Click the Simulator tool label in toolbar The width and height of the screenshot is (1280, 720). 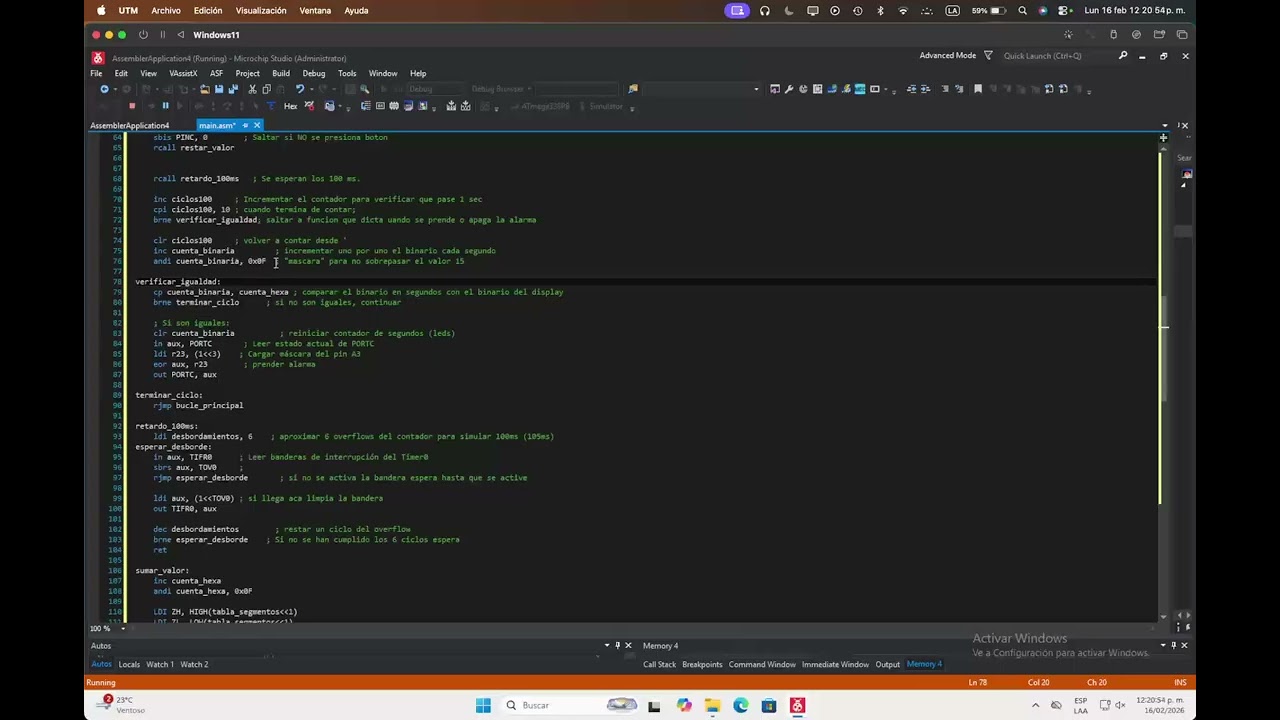coord(606,106)
